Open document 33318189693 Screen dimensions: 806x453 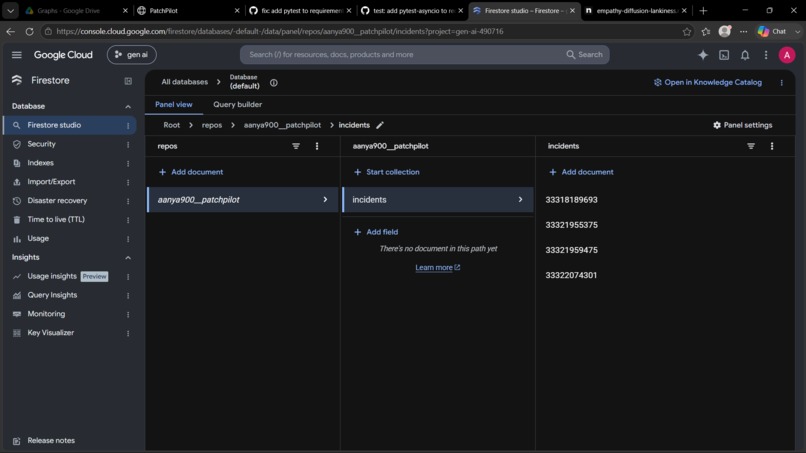coord(571,200)
